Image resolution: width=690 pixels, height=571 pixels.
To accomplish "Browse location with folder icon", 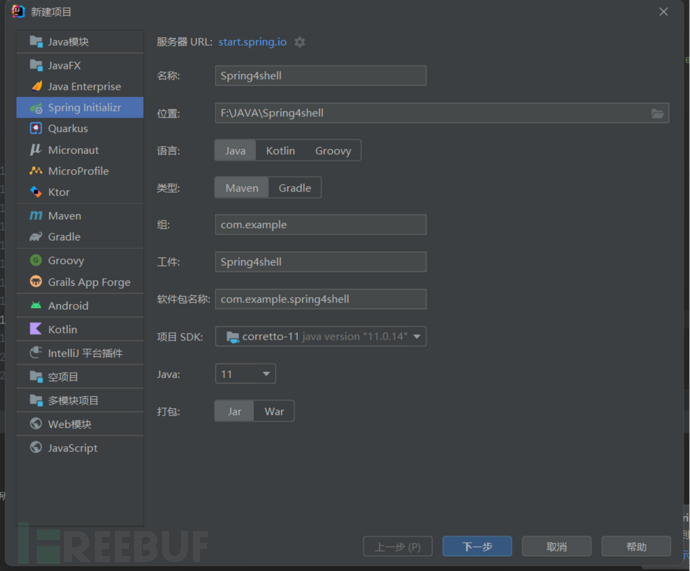I will click(657, 113).
